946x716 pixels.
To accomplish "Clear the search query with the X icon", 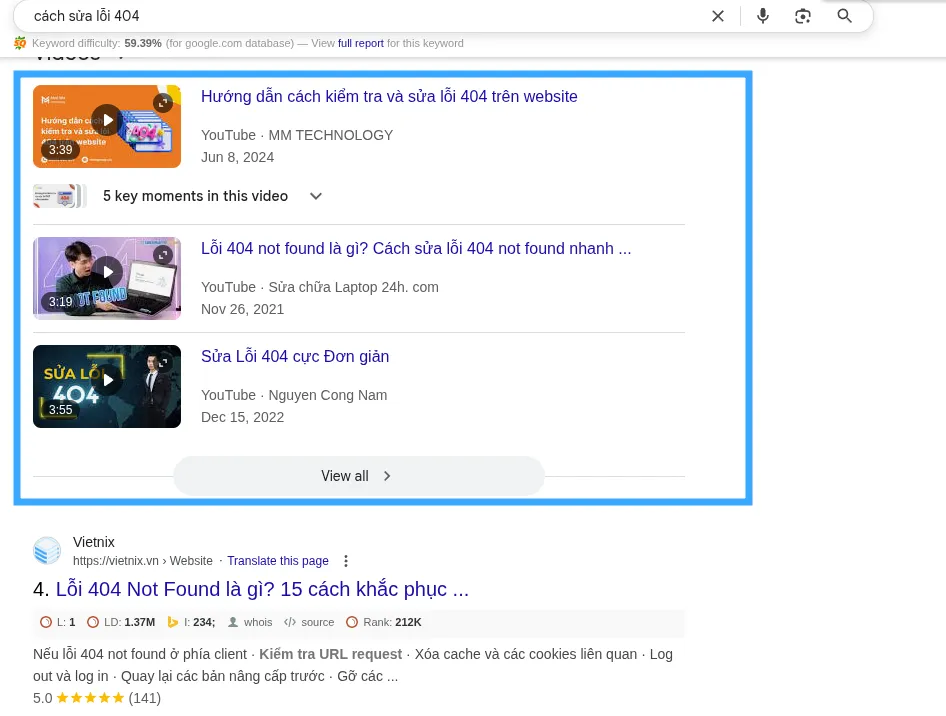I will tap(717, 15).
